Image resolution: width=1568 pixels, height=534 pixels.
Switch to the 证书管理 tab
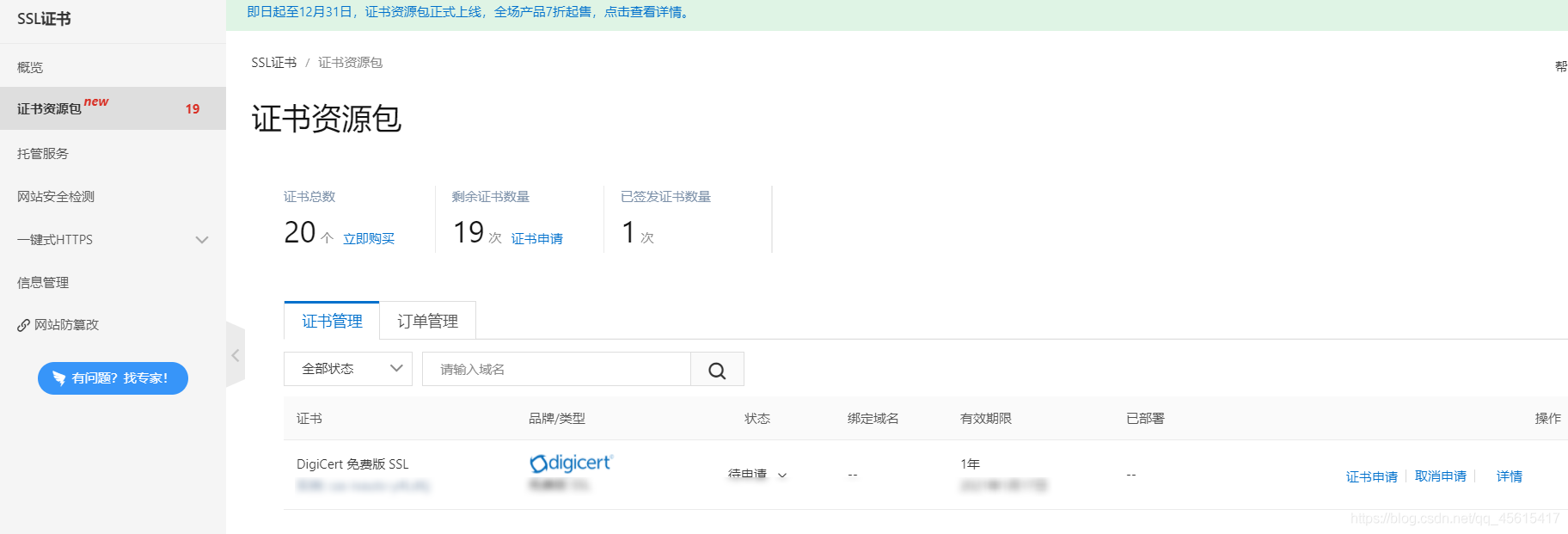(x=332, y=321)
